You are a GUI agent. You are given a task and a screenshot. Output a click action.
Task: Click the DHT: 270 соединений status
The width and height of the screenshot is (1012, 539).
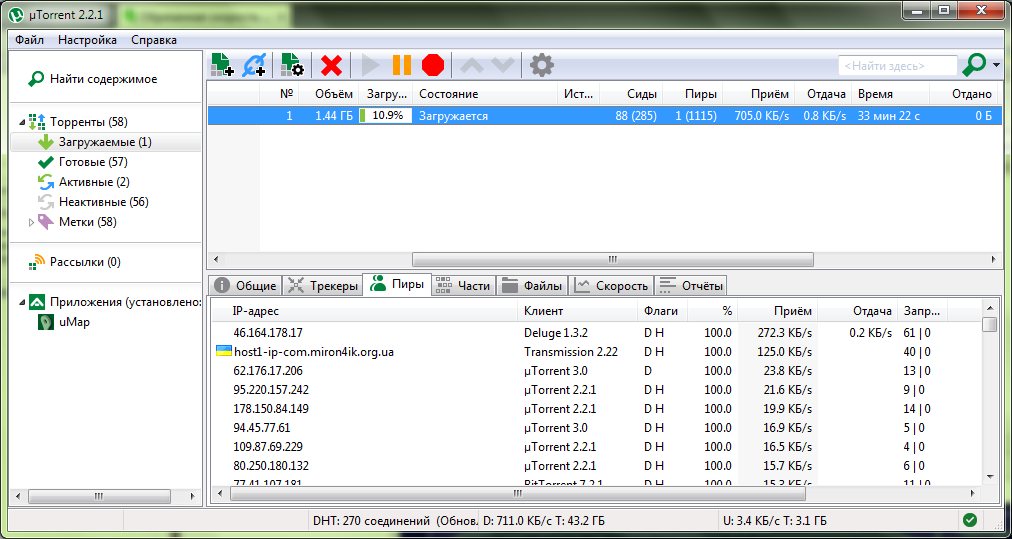tap(395, 520)
